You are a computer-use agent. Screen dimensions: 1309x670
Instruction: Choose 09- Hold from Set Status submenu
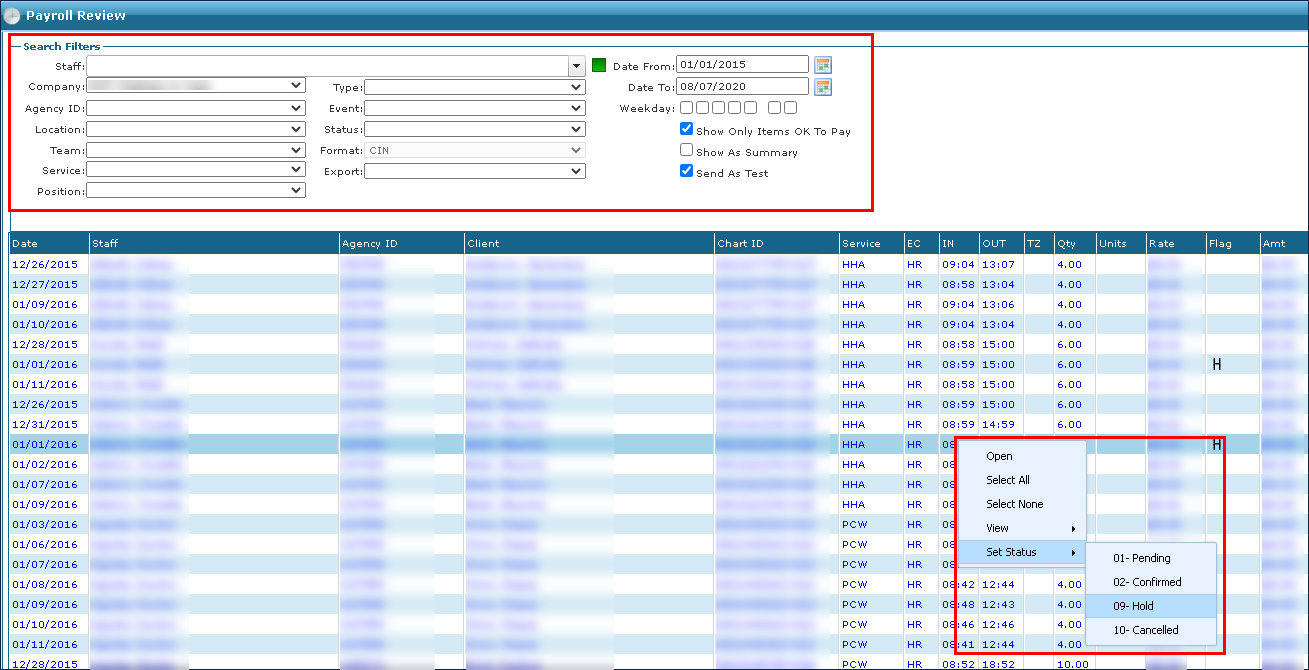point(1133,606)
